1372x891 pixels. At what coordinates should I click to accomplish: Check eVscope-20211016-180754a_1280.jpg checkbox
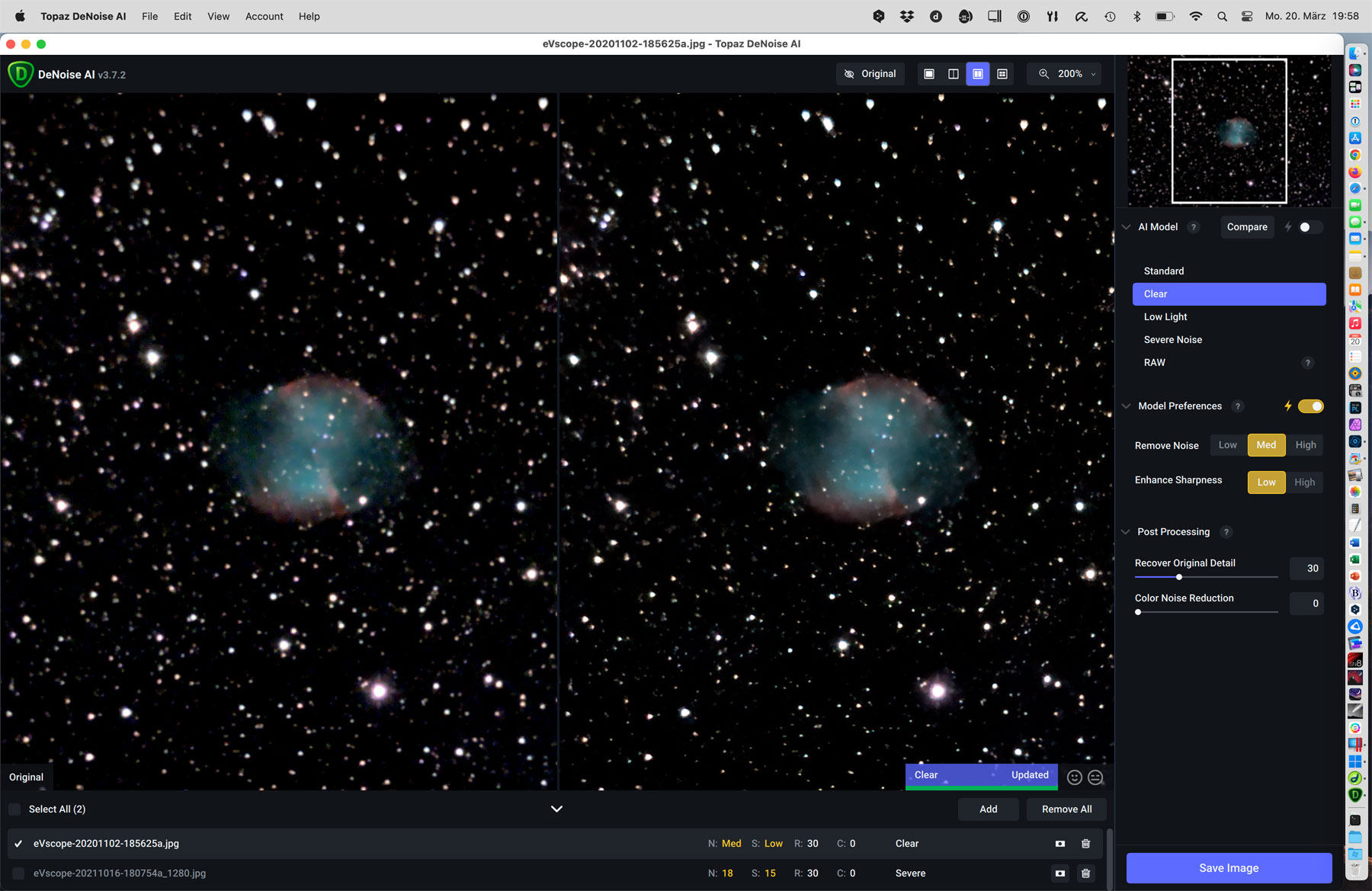(x=18, y=873)
